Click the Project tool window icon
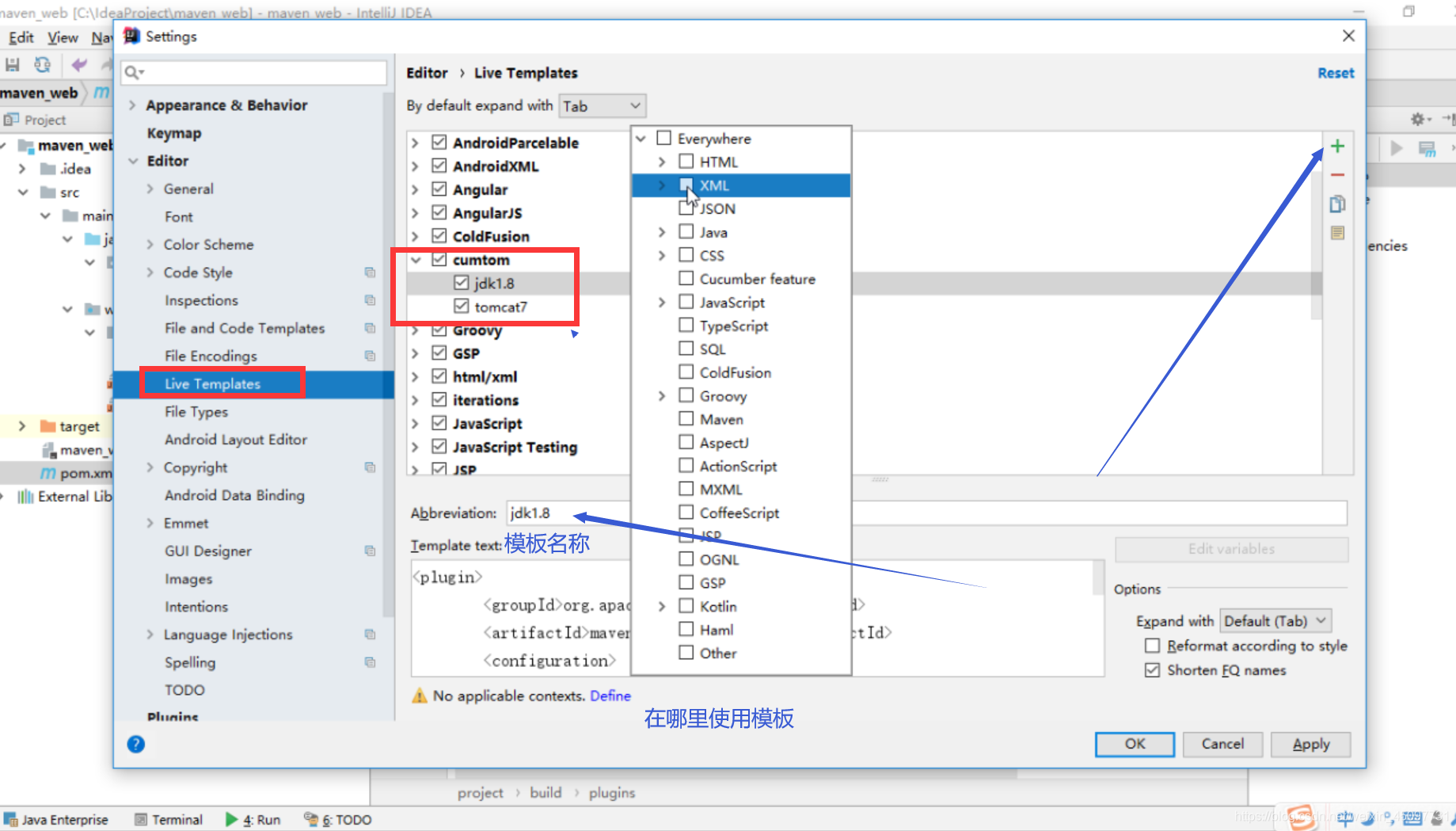1456x831 pixels. tap(11, 120)
